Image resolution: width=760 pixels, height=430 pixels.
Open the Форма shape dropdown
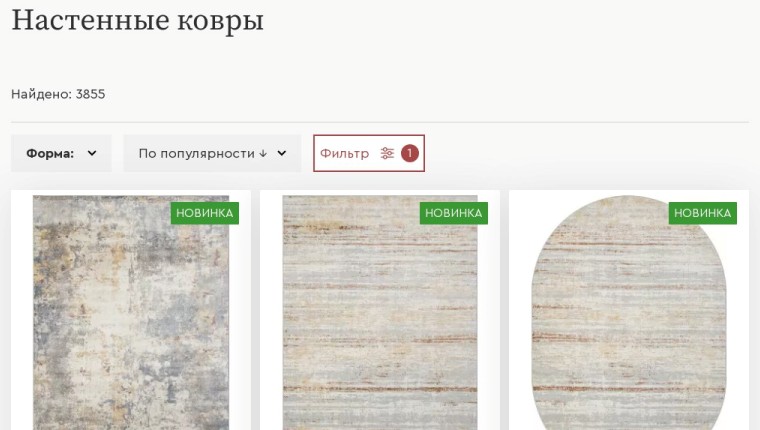click(x=61, y=153)
